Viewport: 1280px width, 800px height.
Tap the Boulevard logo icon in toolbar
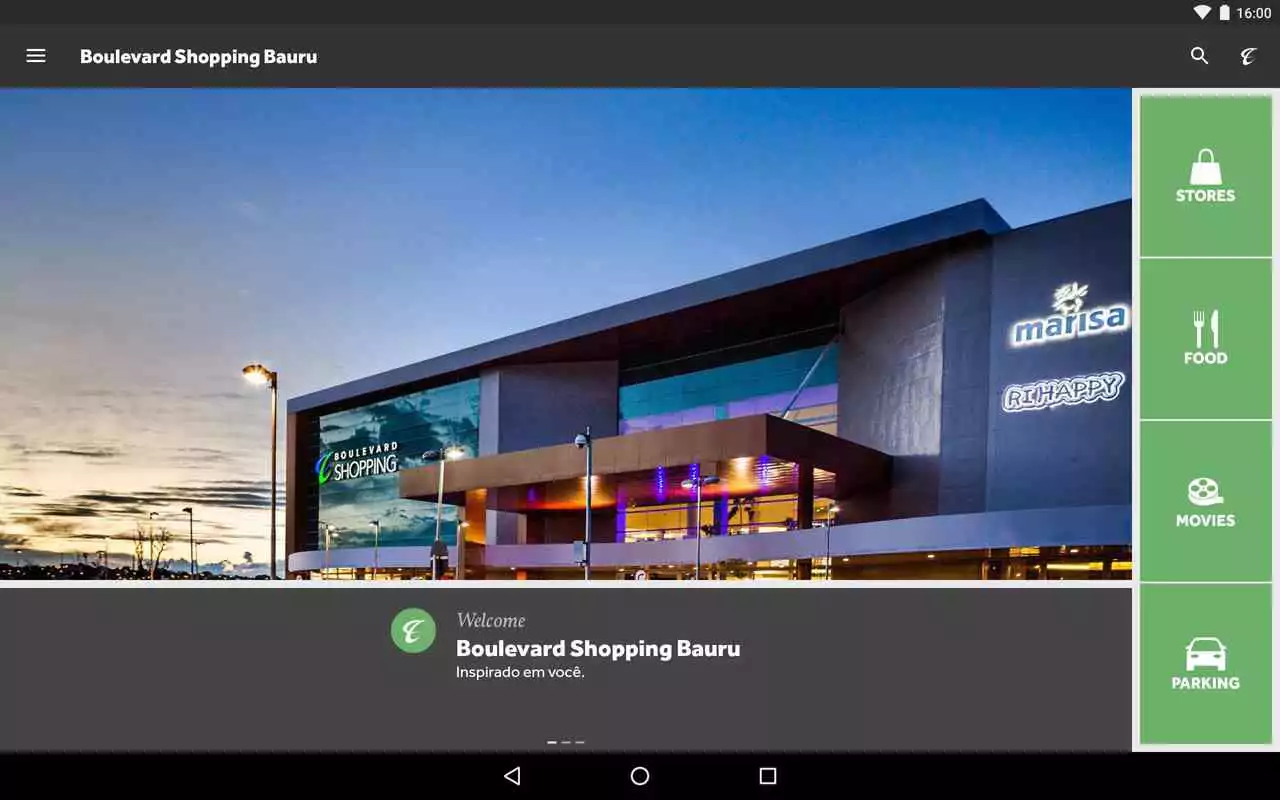pos(1248,56)
